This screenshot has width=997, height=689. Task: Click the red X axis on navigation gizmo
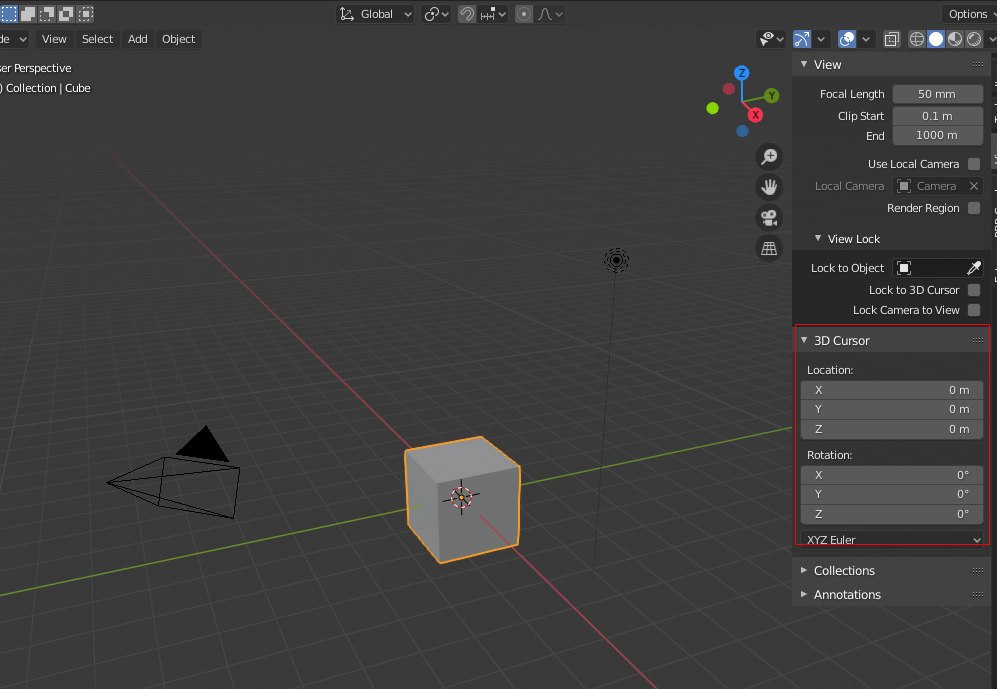coord(755,115)
